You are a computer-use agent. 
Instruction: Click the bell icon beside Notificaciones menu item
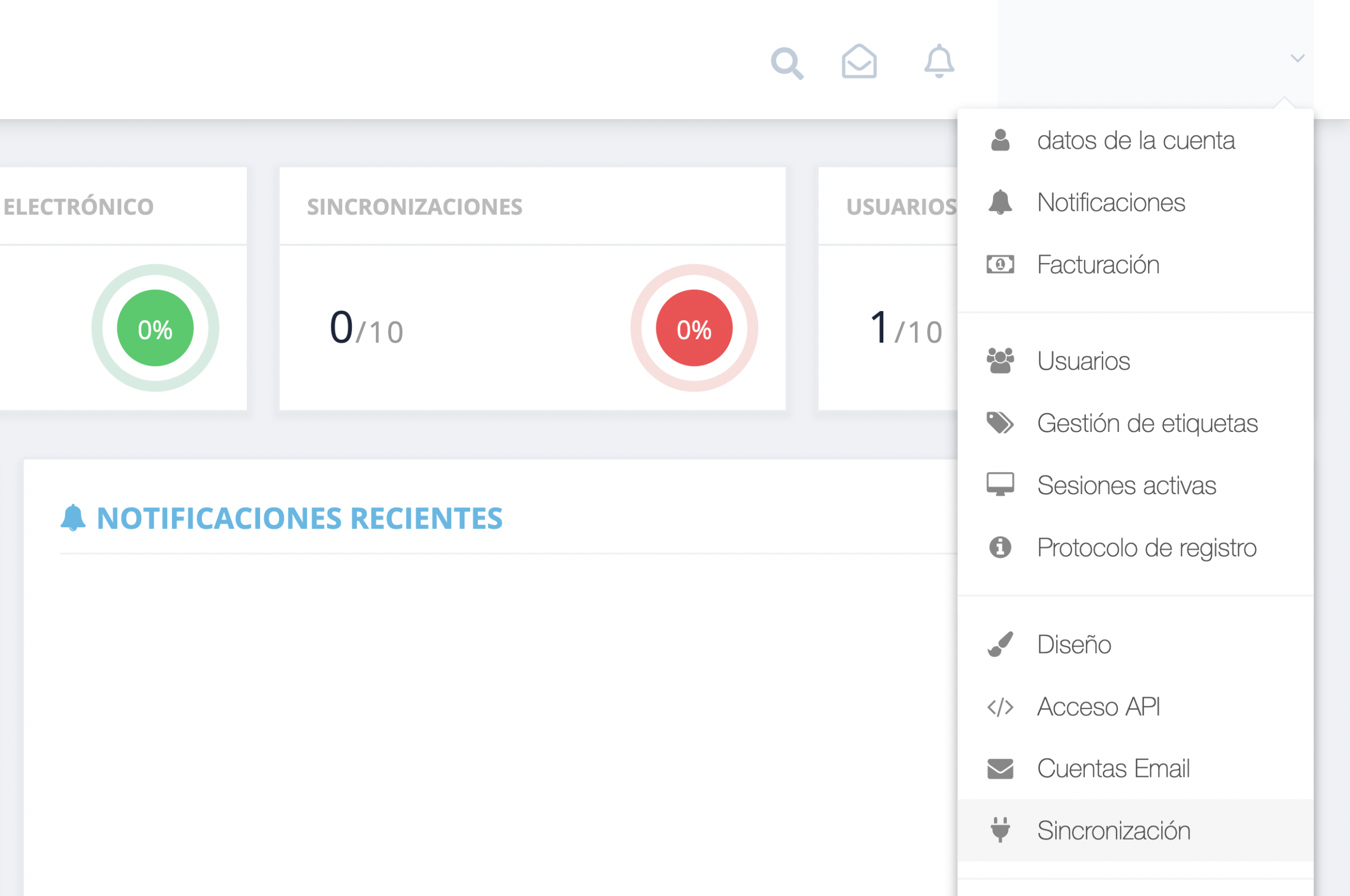point(1000,203)
